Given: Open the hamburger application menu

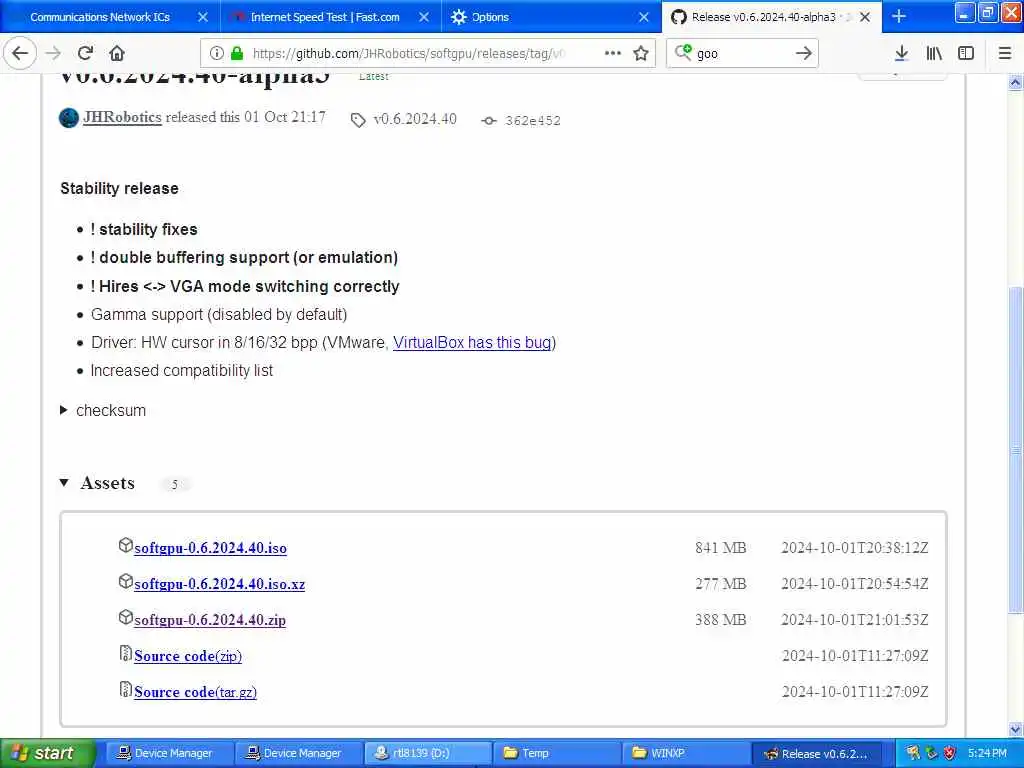Looking at the screenshot, I should click(x=1005, y=53).
